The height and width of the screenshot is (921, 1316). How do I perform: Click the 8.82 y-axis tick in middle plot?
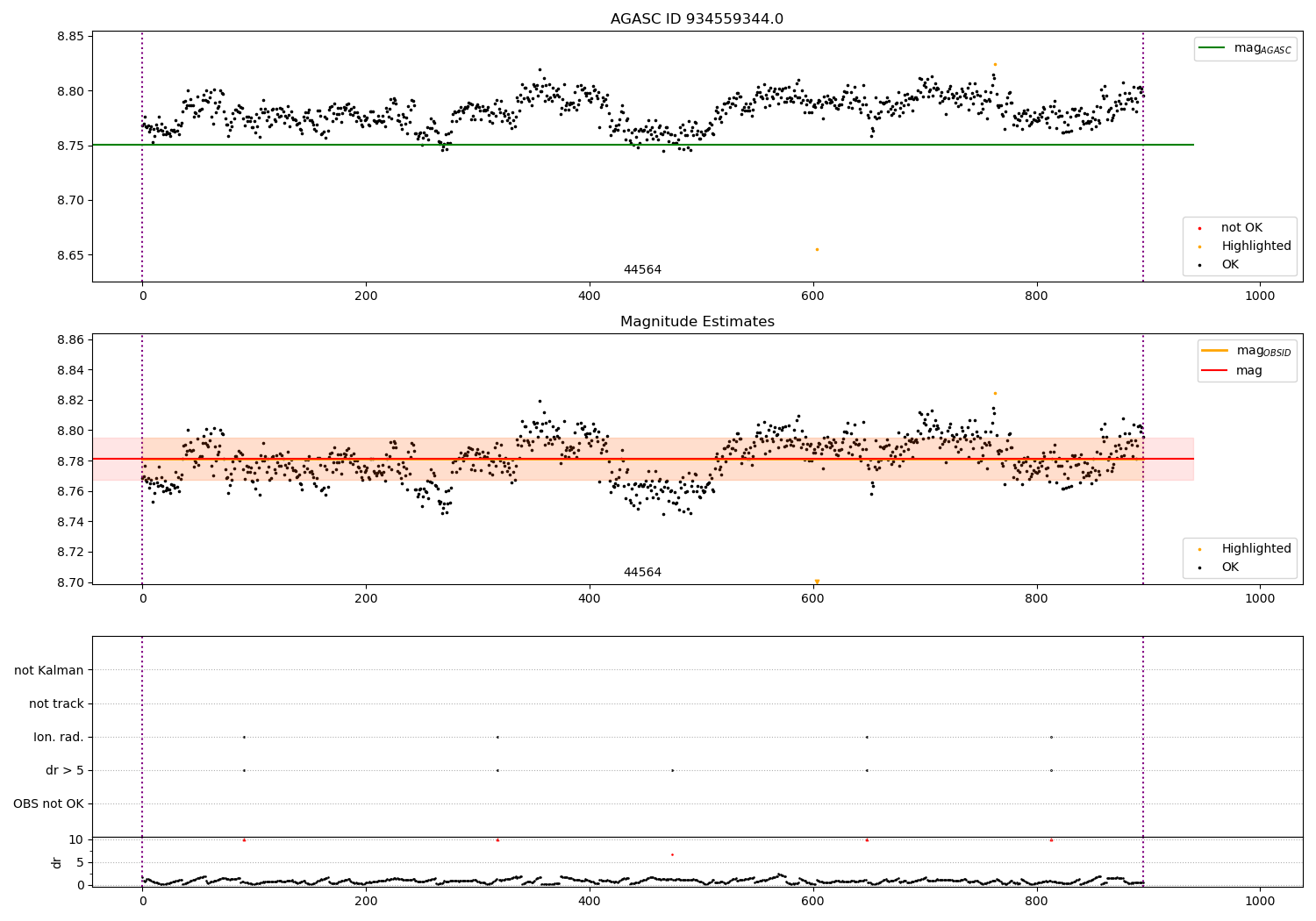[x=70, y=400]
